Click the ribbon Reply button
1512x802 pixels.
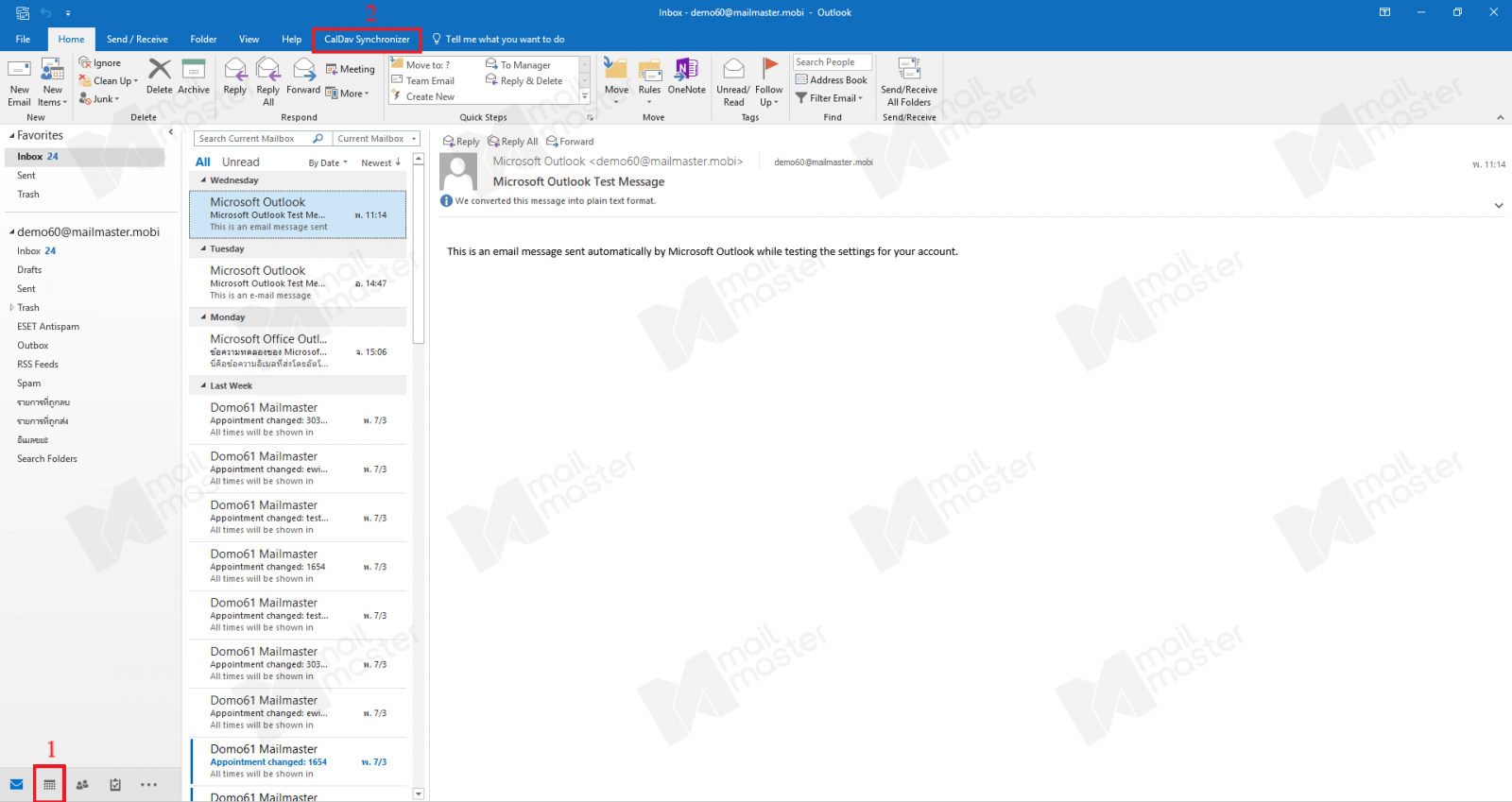(235, 77)
